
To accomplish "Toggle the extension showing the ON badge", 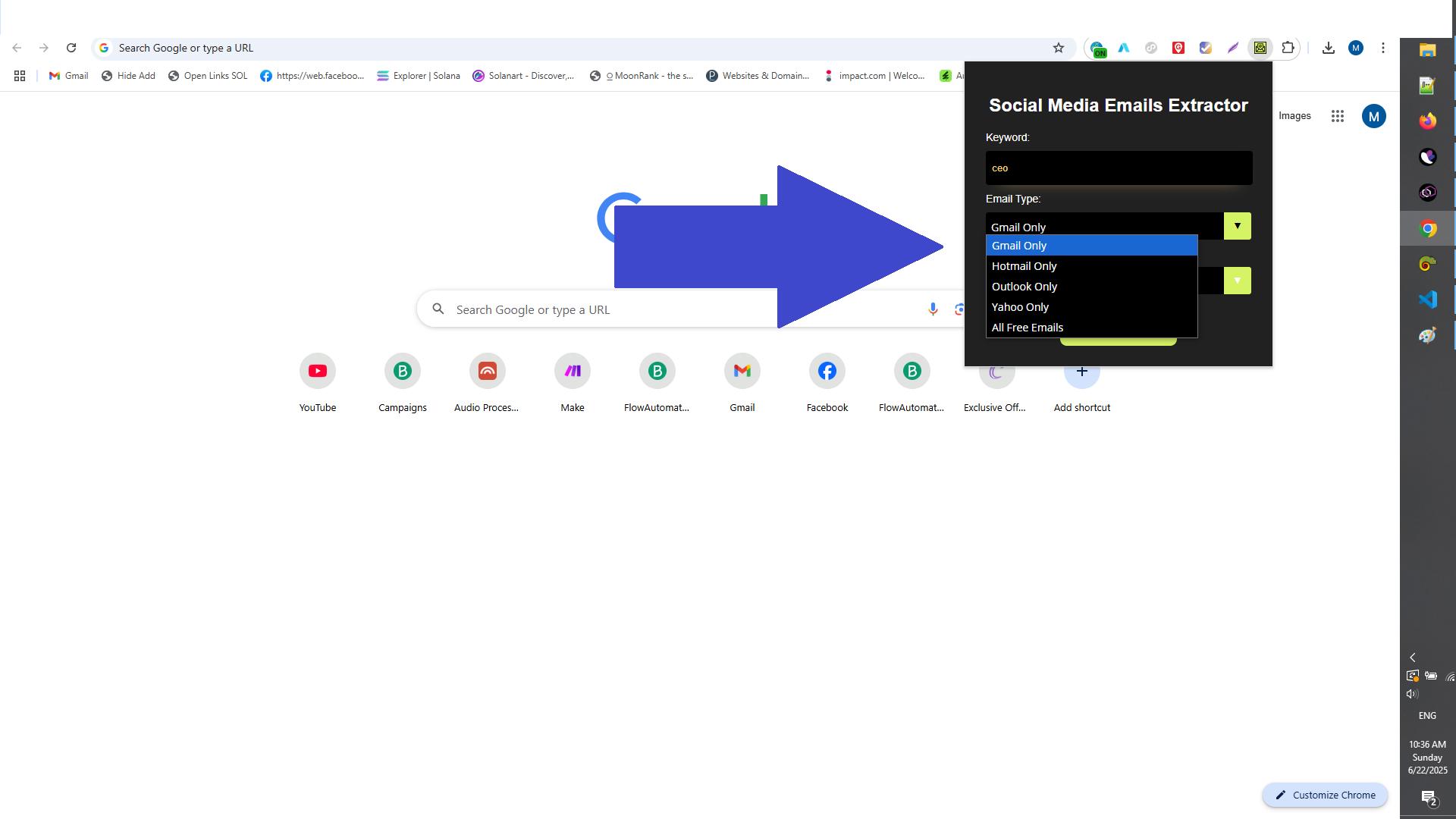I will coord(1097,48).
